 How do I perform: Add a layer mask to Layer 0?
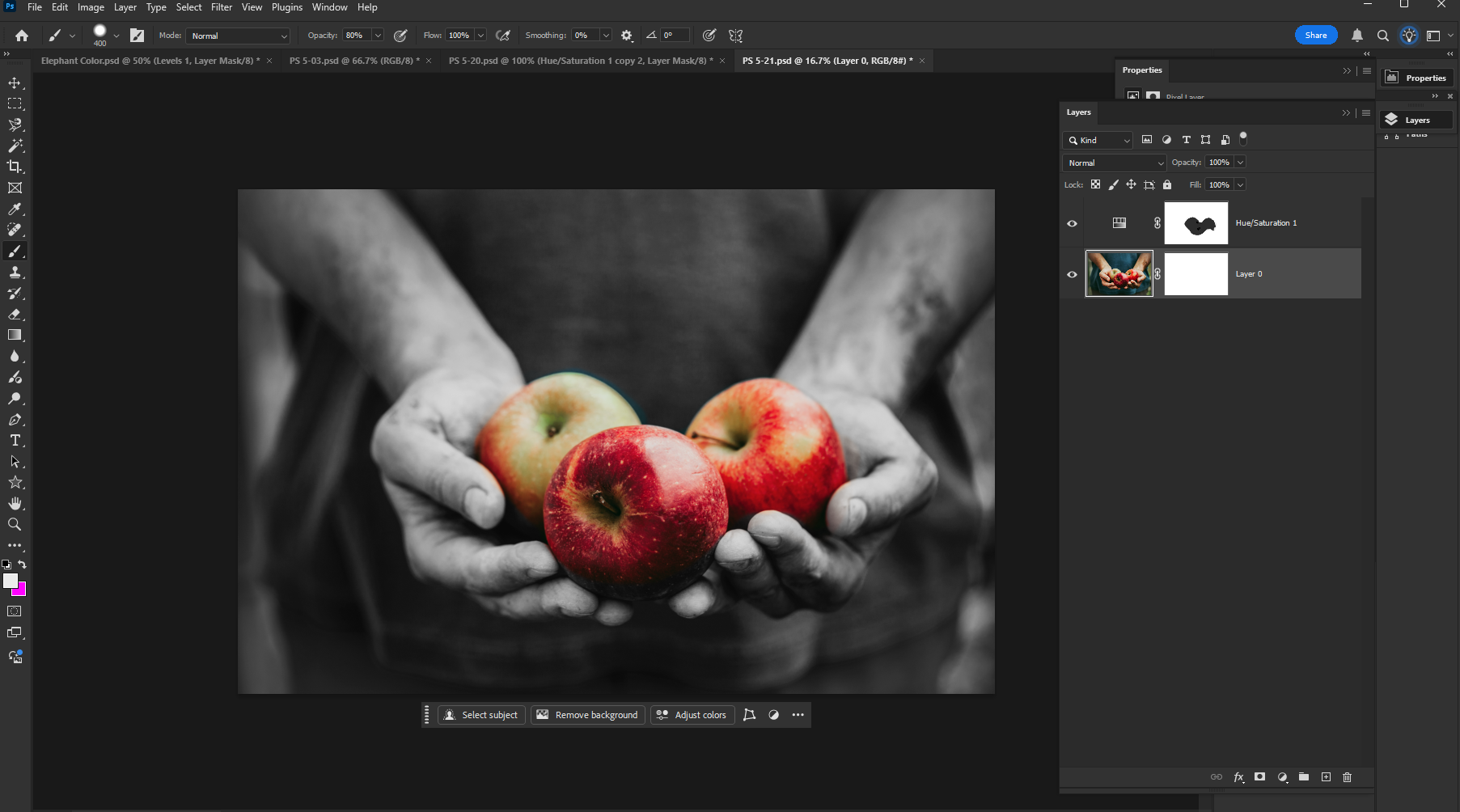pos(1259,777)
